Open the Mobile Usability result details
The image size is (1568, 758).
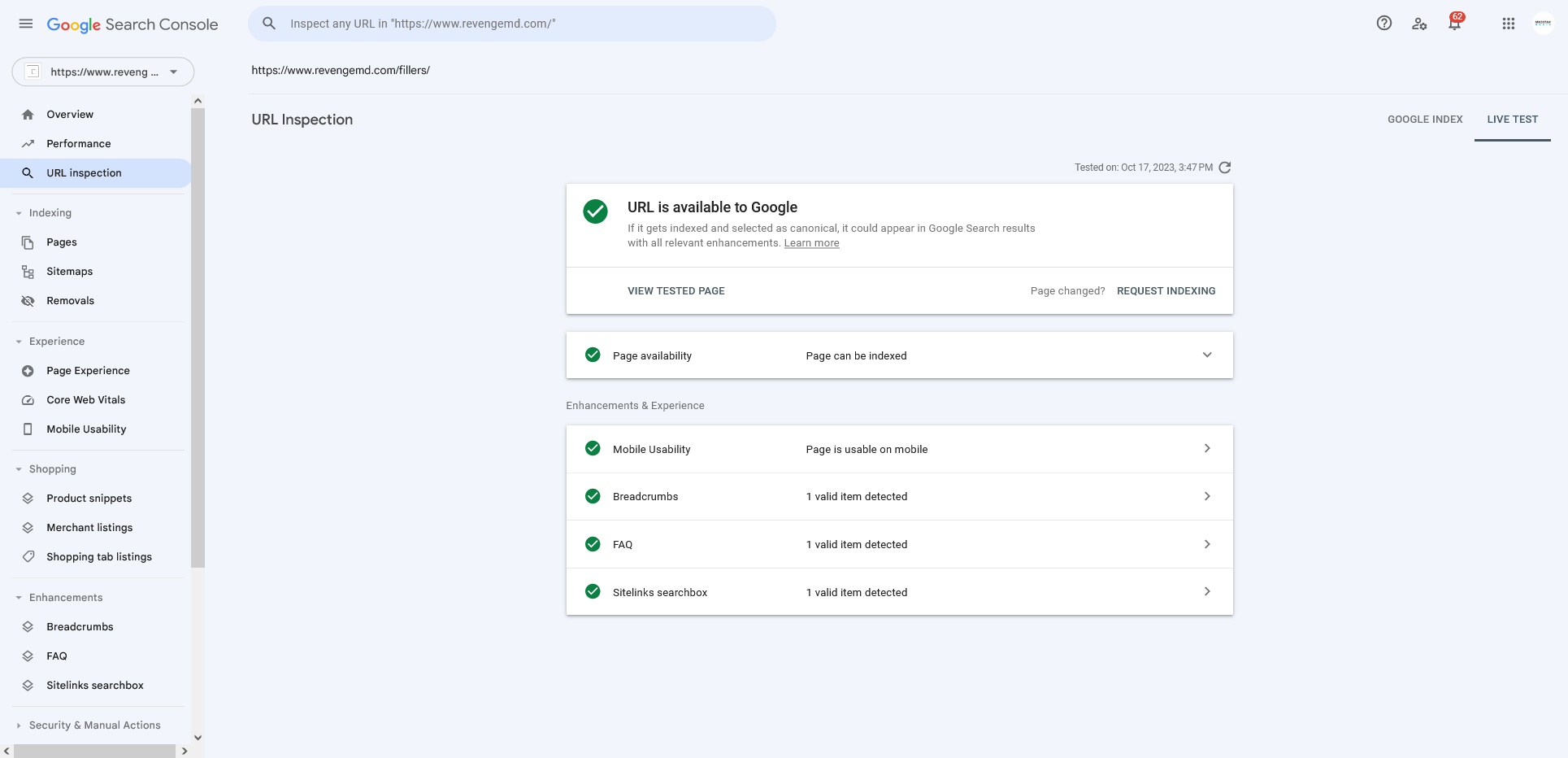899,449
